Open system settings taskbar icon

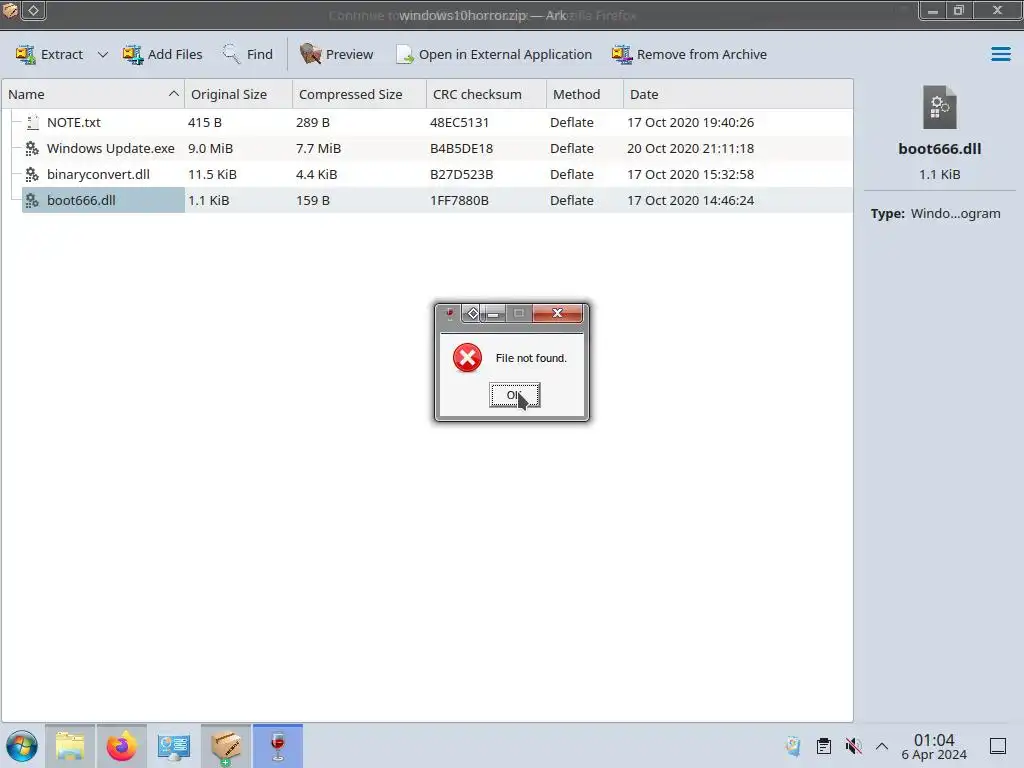pyautogui.click(x=174, y=746)
